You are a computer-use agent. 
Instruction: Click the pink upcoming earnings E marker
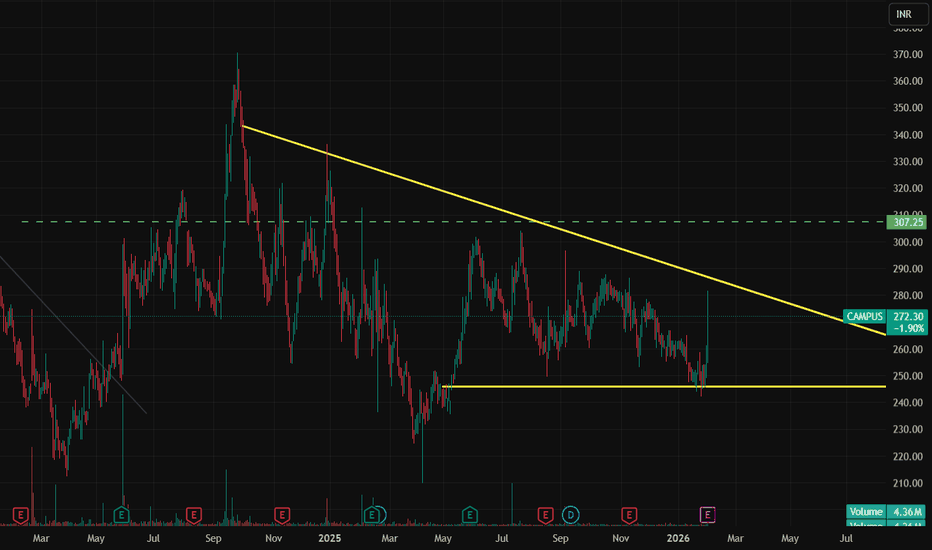coord(707,515)
